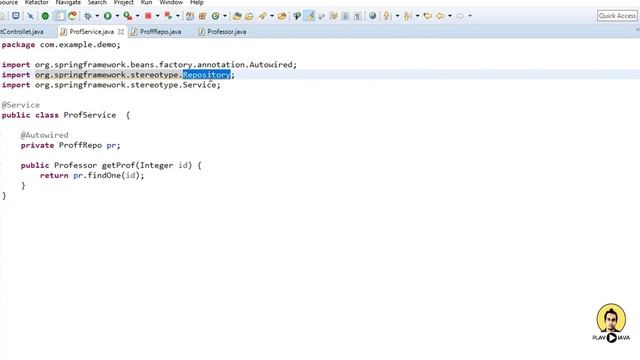Click the globe web browser icon

373,16
